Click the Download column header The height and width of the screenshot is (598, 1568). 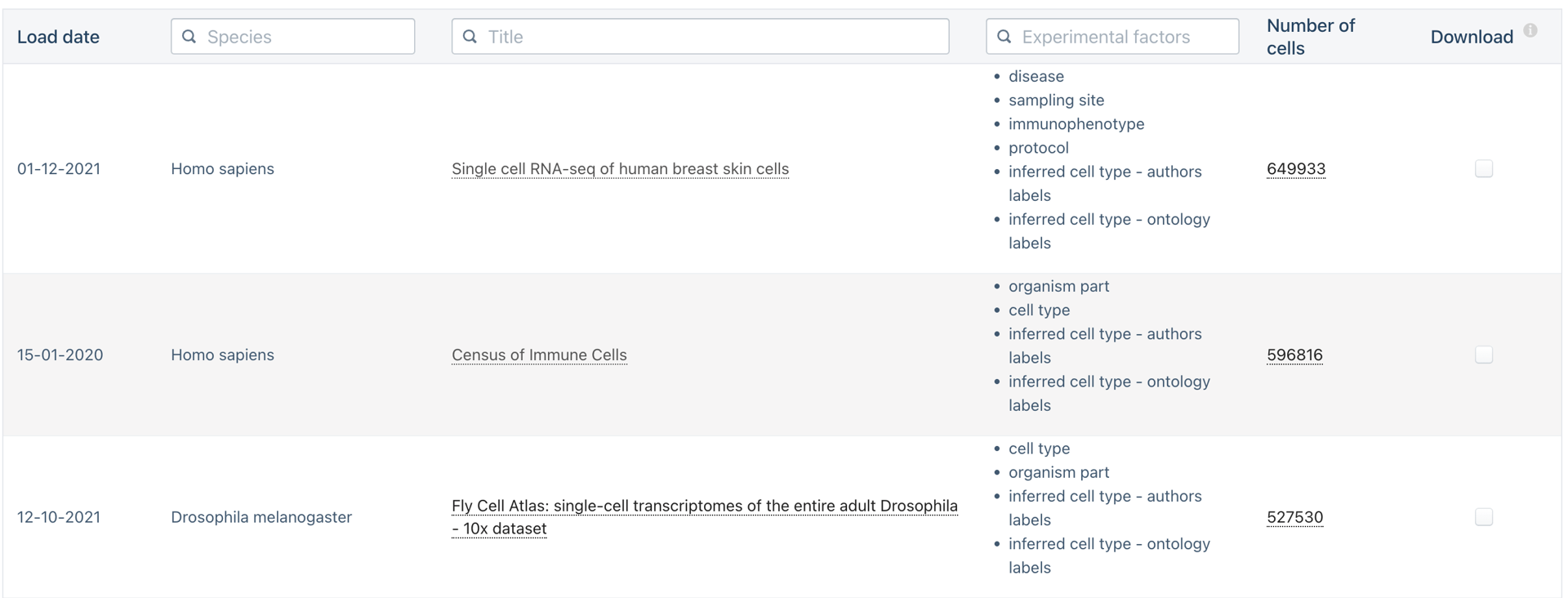tap(1471, 37)
